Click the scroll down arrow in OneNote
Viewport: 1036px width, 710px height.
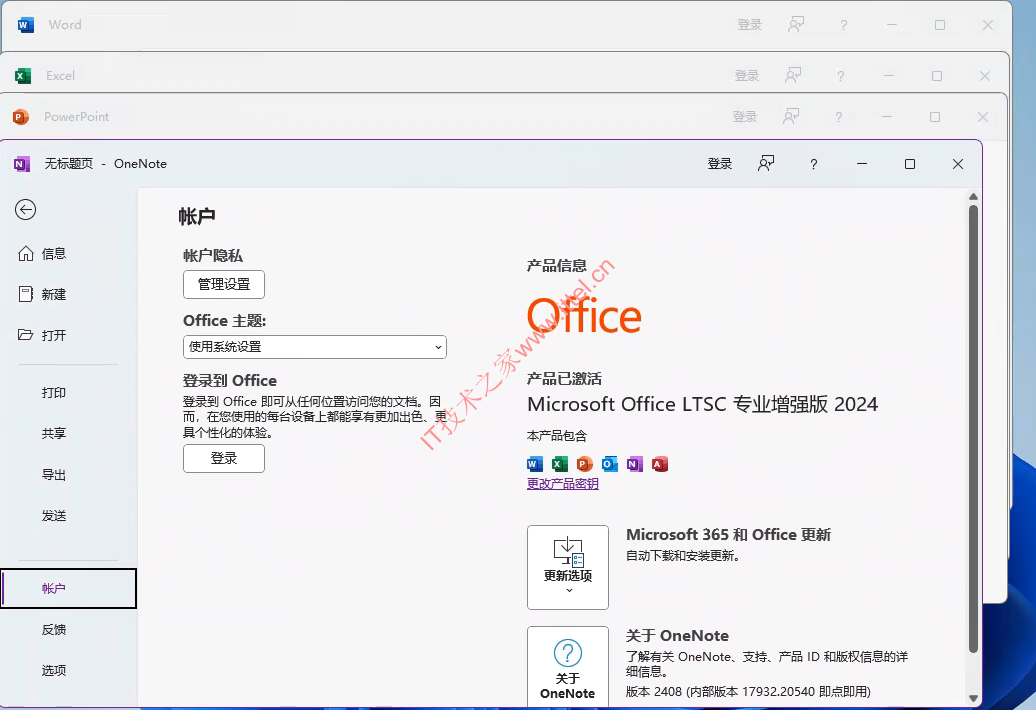(x=973, y=698)
